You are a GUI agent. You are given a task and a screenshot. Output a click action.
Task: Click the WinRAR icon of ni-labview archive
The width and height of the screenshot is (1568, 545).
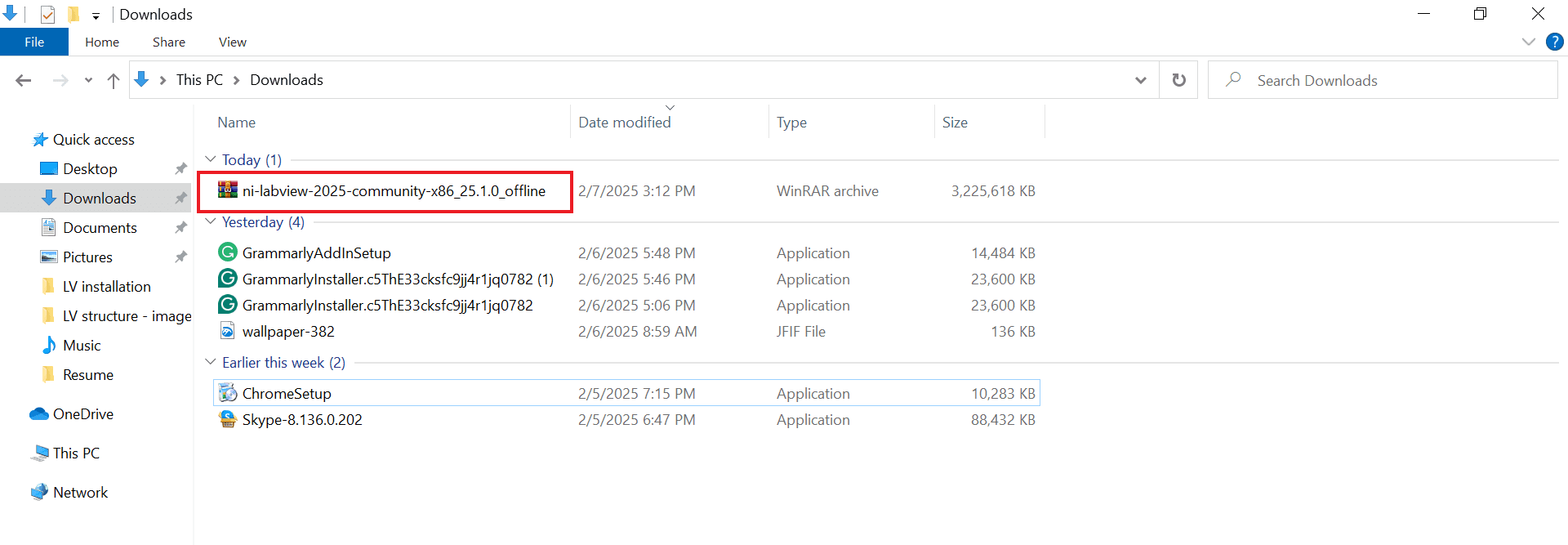tap(228, 190)
